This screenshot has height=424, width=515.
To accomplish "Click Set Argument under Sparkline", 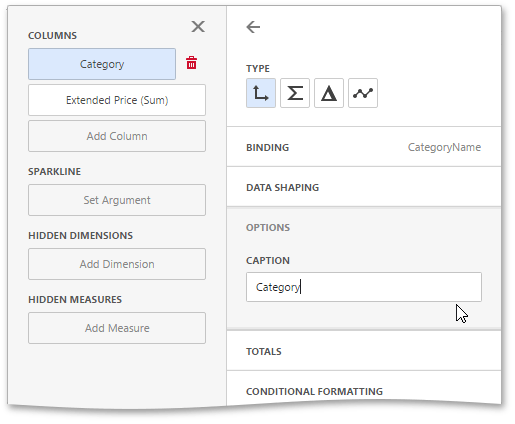I will point(117,200).
